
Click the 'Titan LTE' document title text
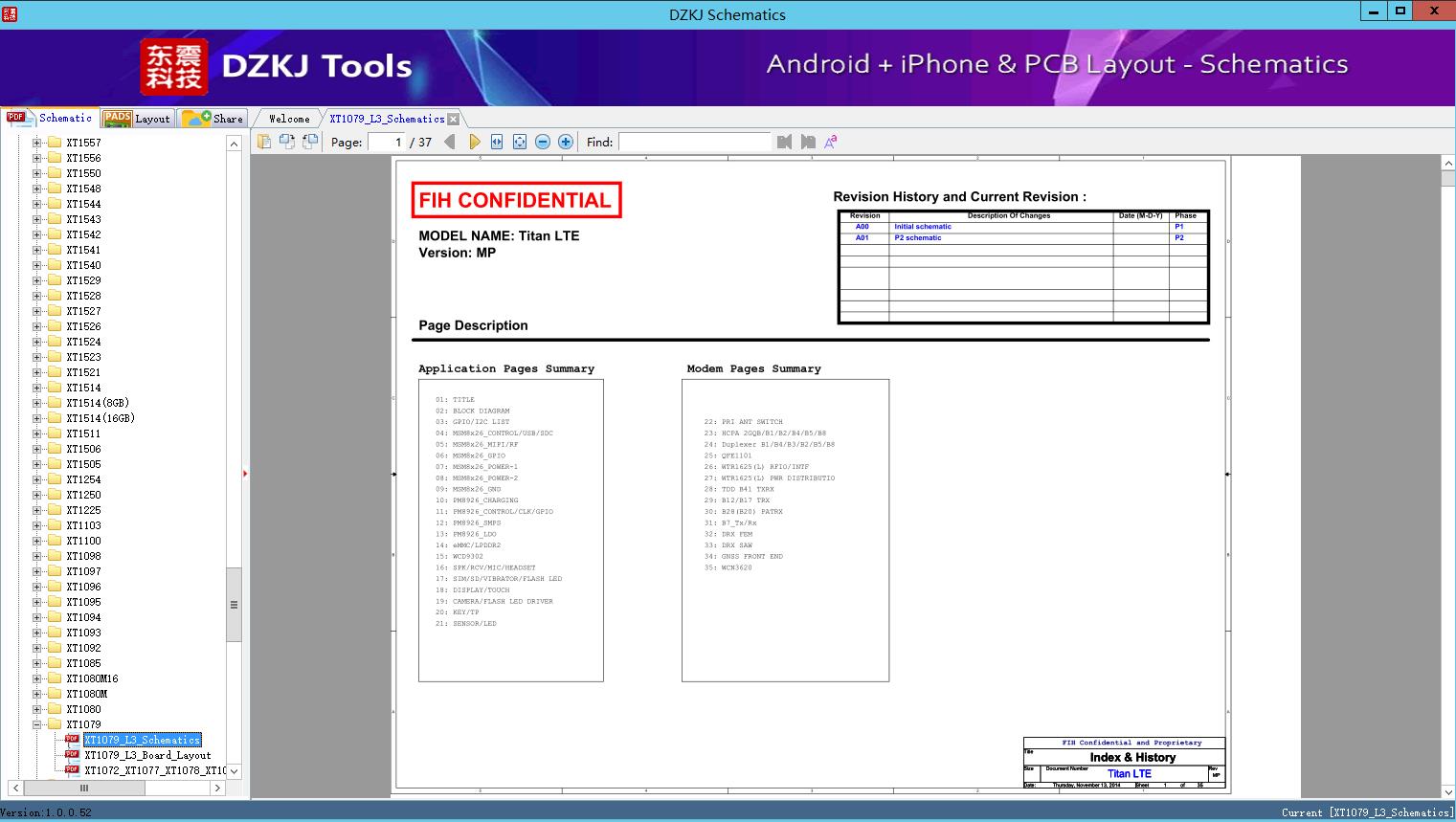tap(1130, 773)
